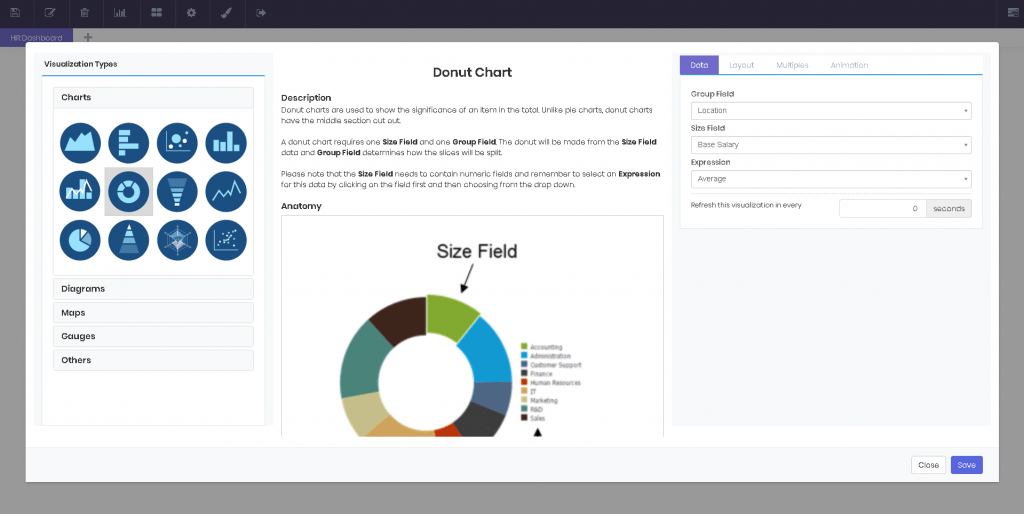The height and width of the screenshot is (514, 1024).
Task: Click the bar chart icon in top toolbar
Action: click(120, 12)
